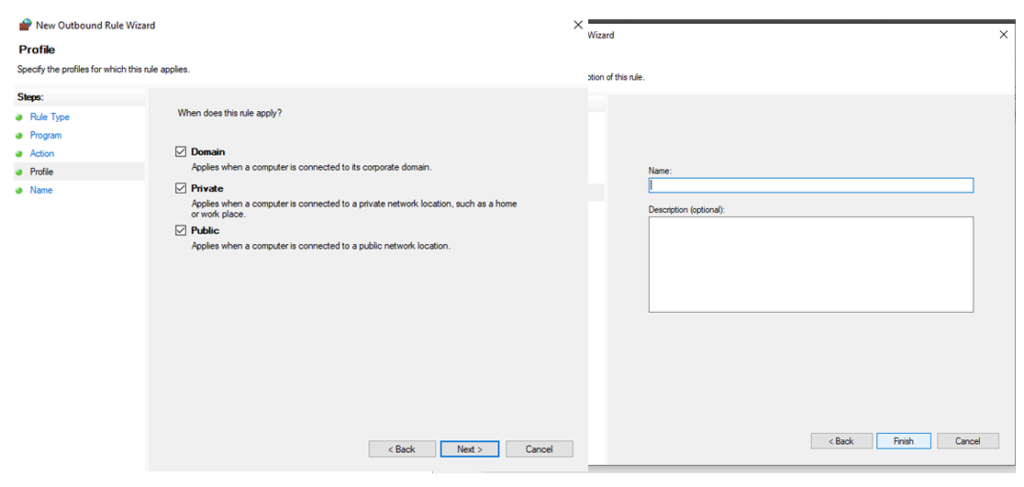
Task: Focus the Name text field
Action: tap(810, 185)
